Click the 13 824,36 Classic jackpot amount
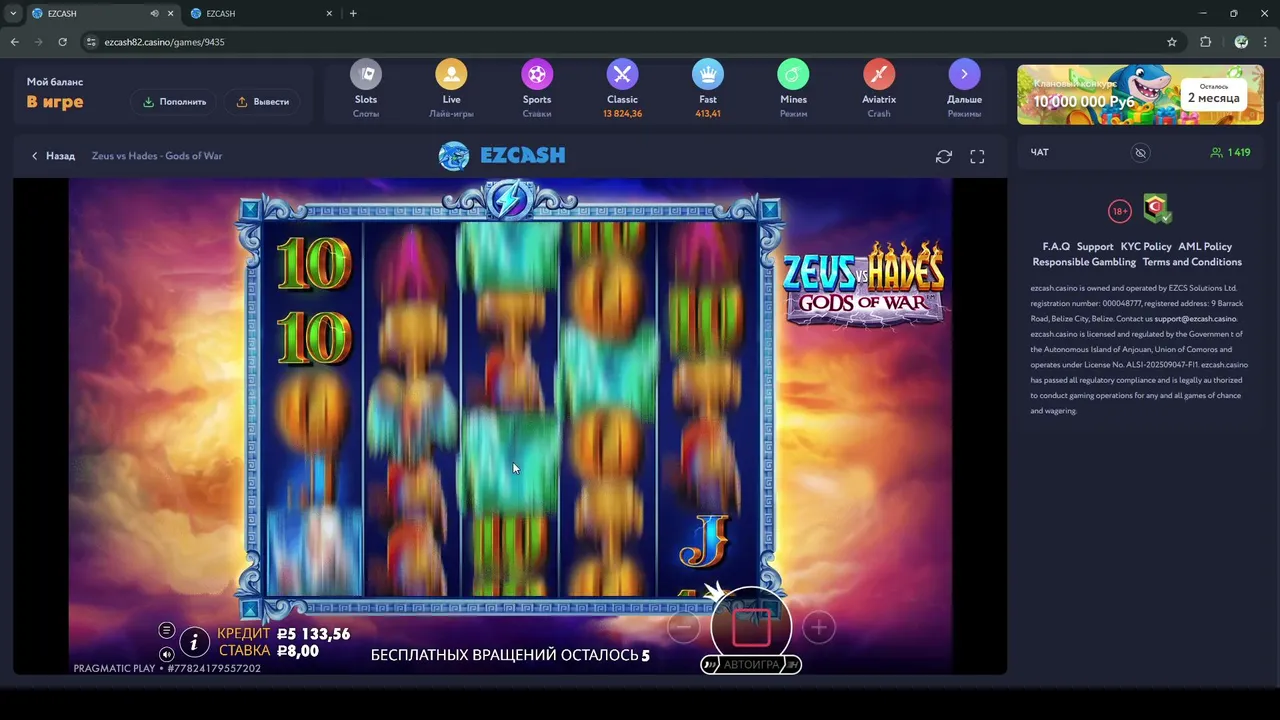The width and height of the screenshot is (1280, 720). [x=622, y=114]
